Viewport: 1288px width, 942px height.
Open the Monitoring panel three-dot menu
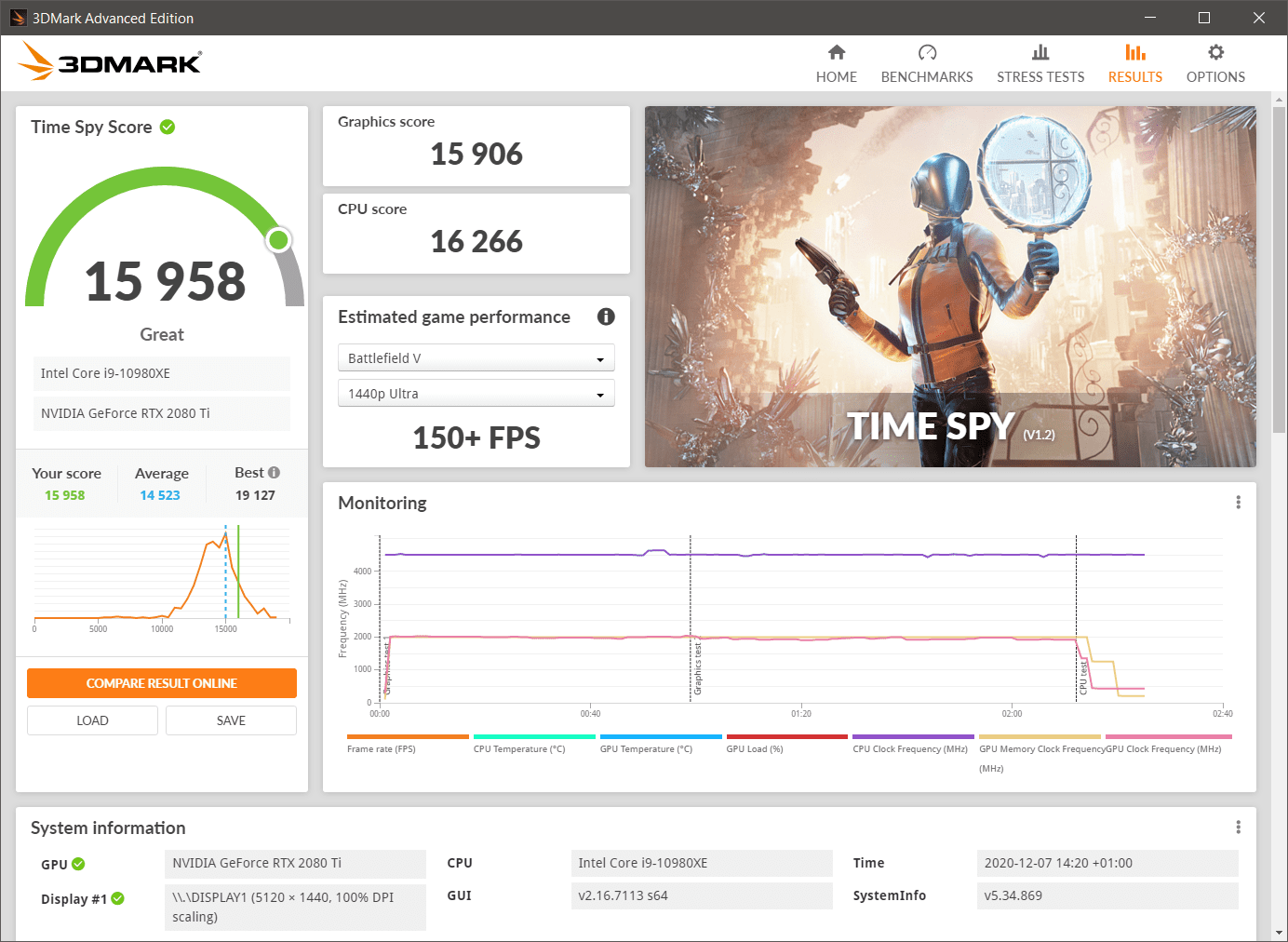(x=1238, y=503)
